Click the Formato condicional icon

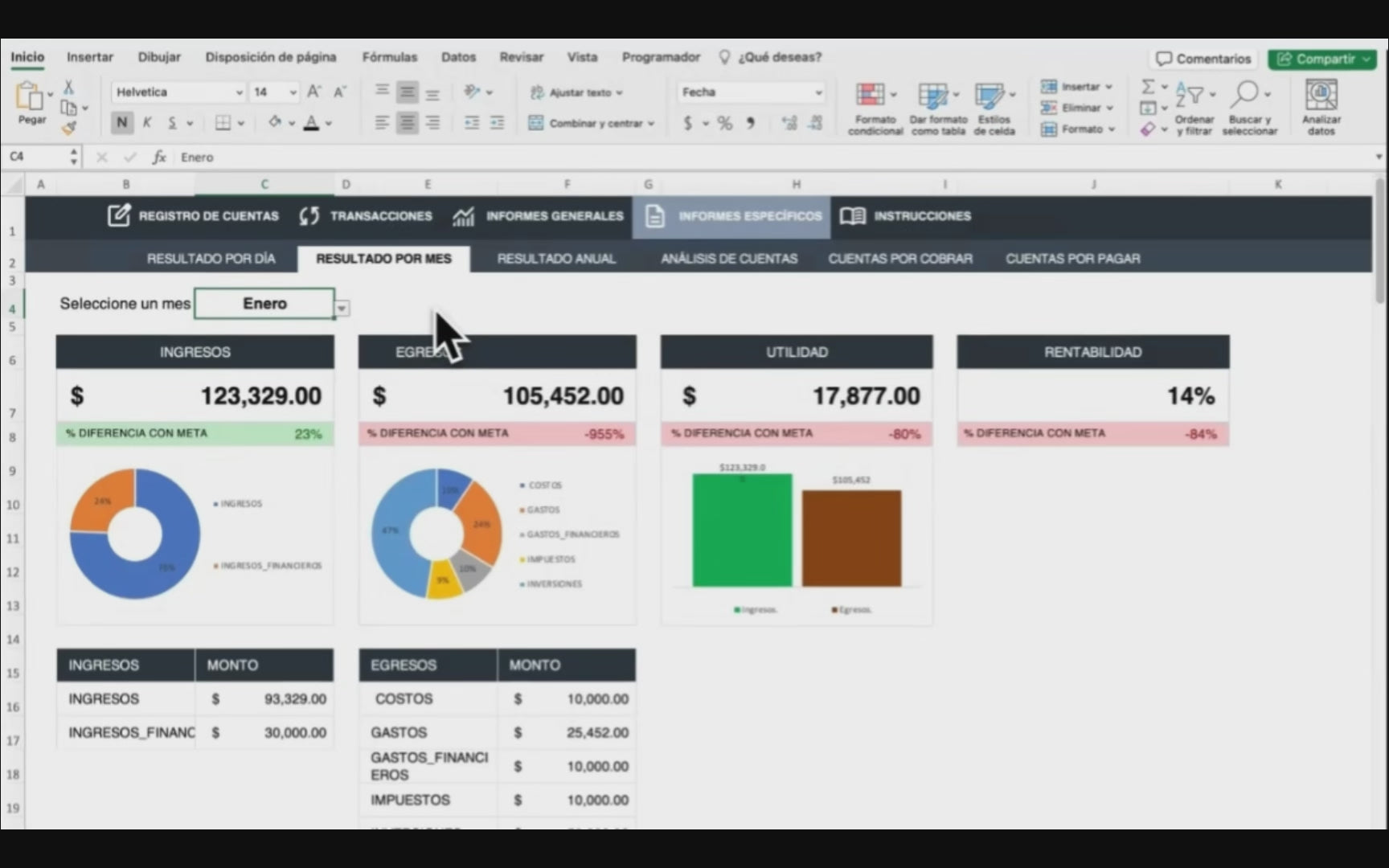click(871, 96)
